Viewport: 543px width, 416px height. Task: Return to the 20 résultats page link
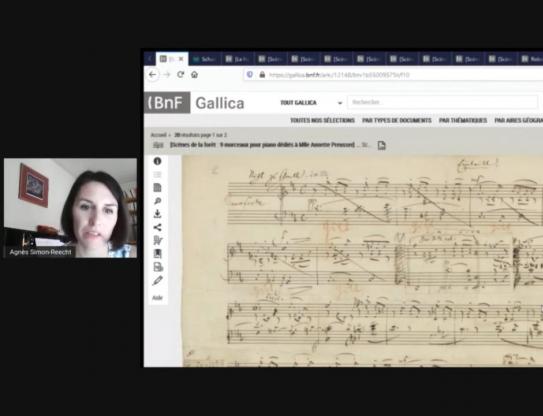(201, 135)
